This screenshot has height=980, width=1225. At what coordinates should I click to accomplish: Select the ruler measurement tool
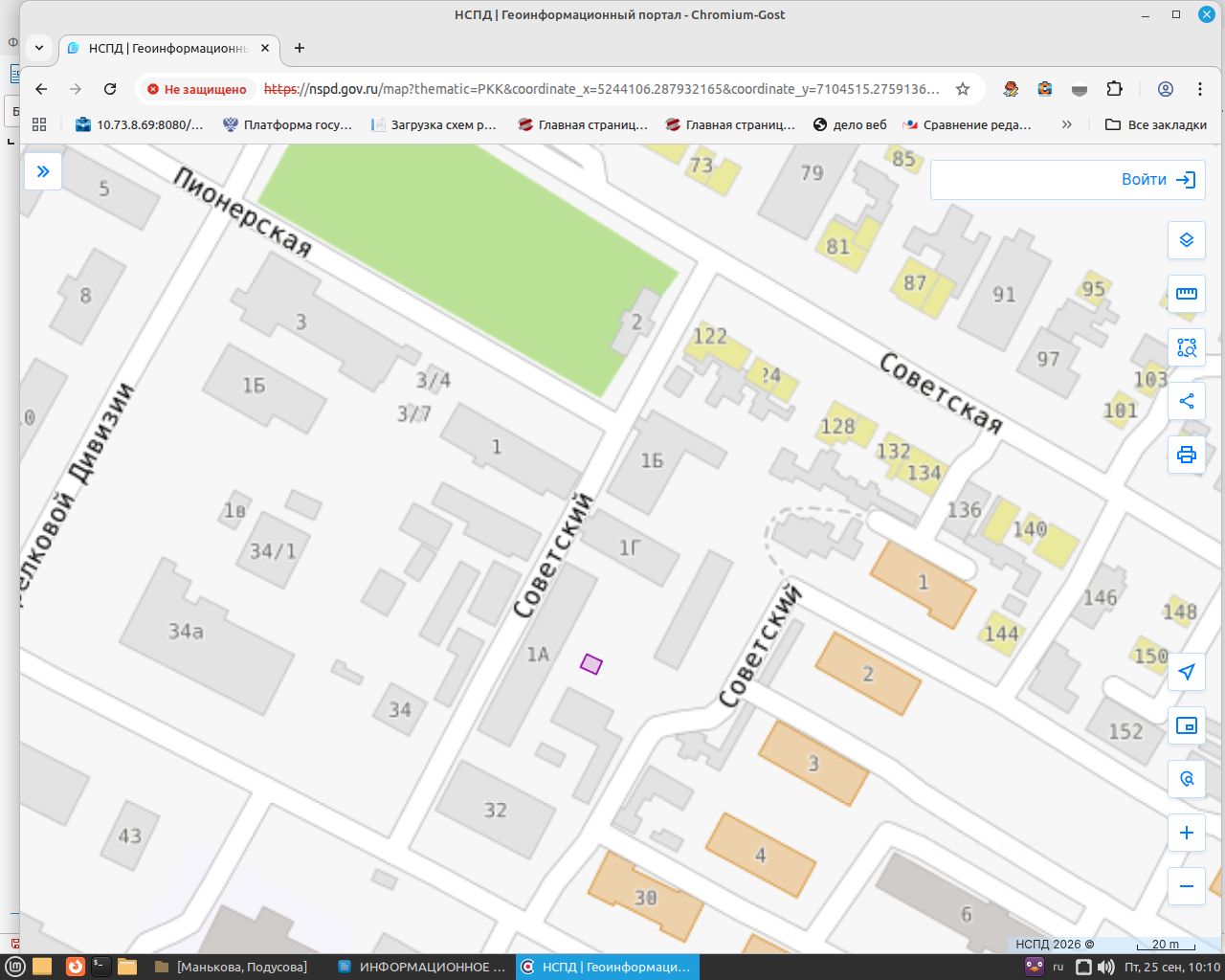point(1187,294)
